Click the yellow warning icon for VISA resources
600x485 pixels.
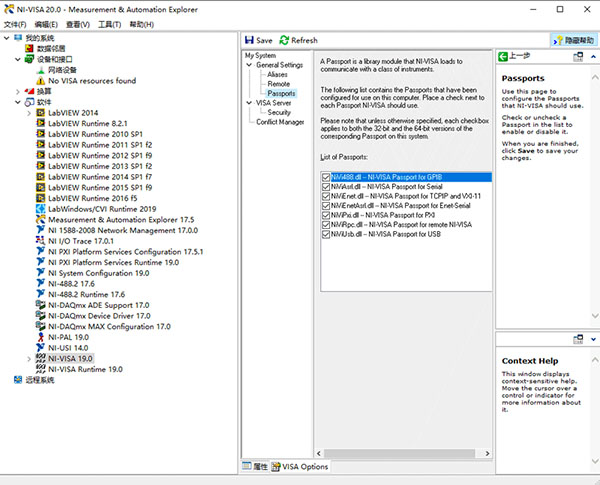coord(41,81)
